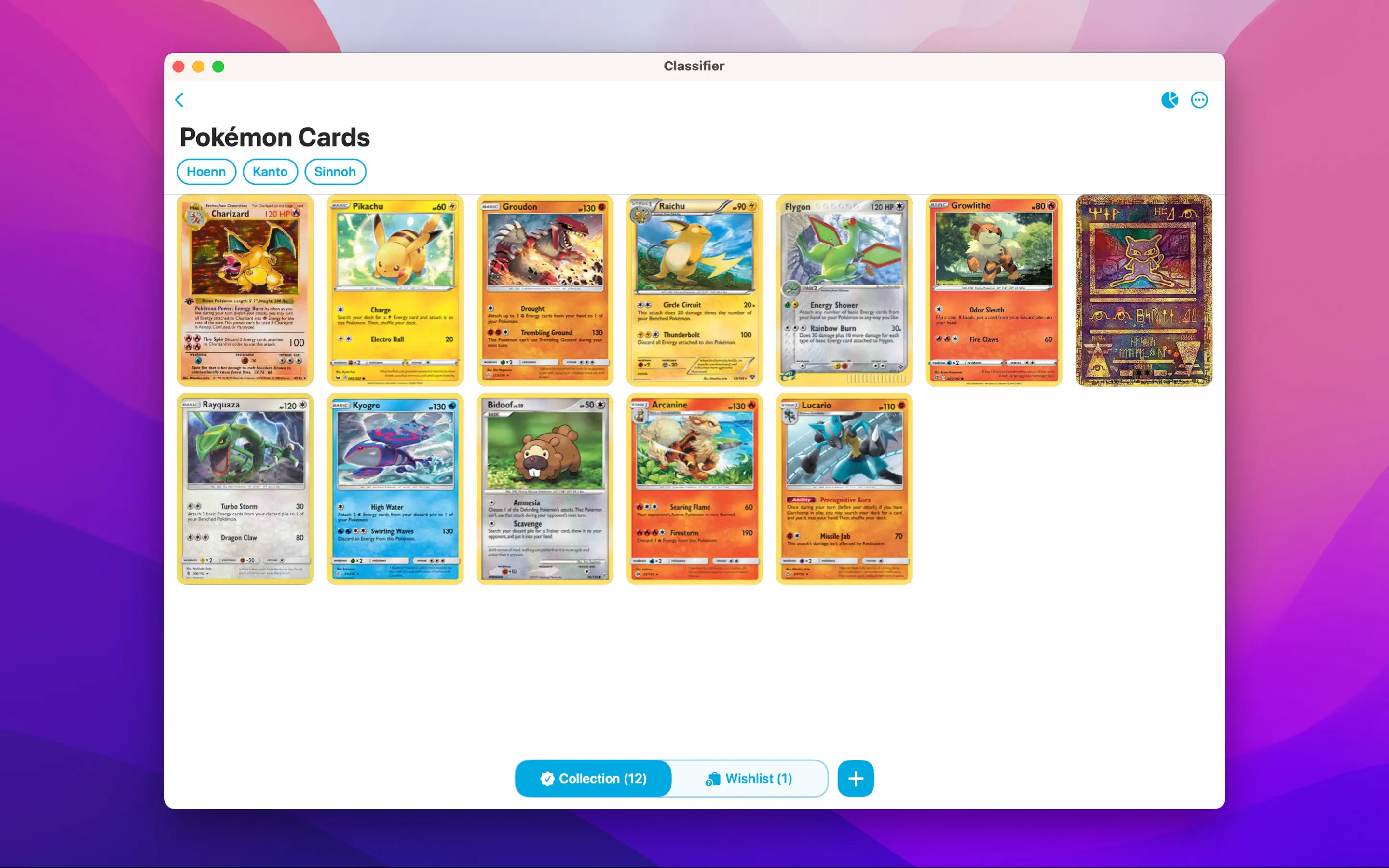Viewport: 1389px width, 868px height.
Task: Open the Flygon card
Action: (x=844, y=290)
